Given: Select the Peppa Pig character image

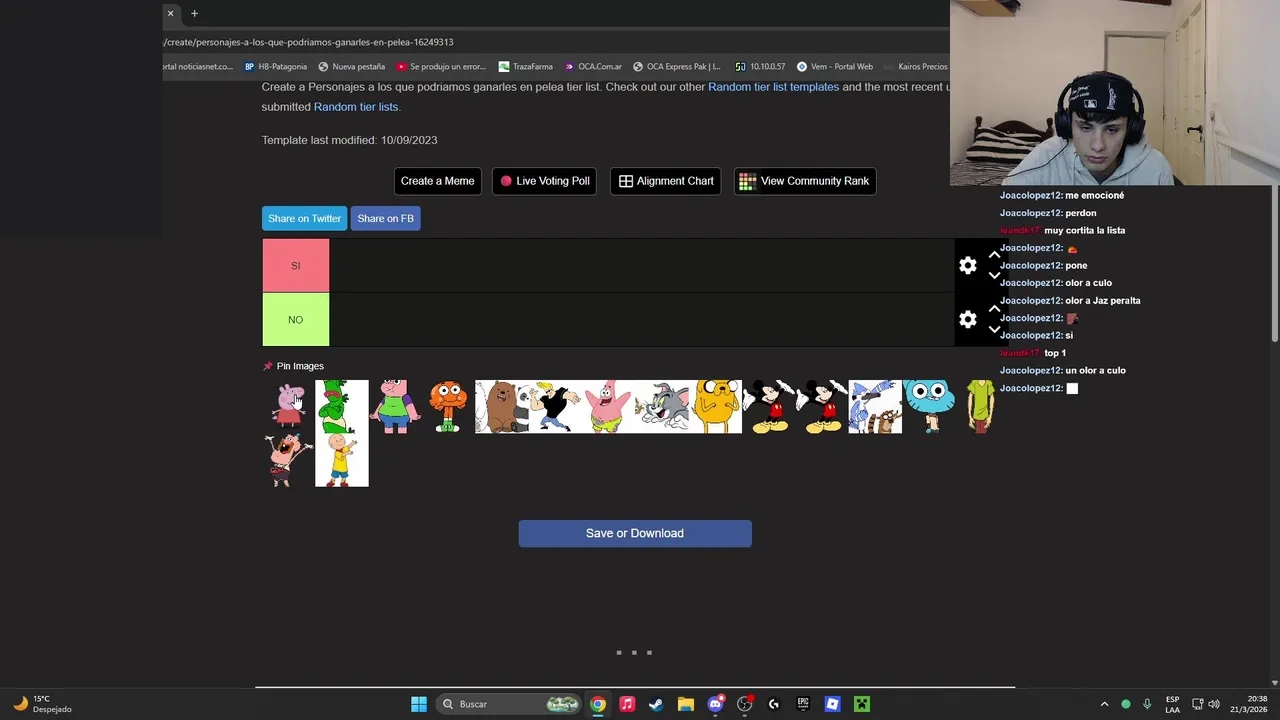Looking at the screenshot, I should tap(288, 406).
